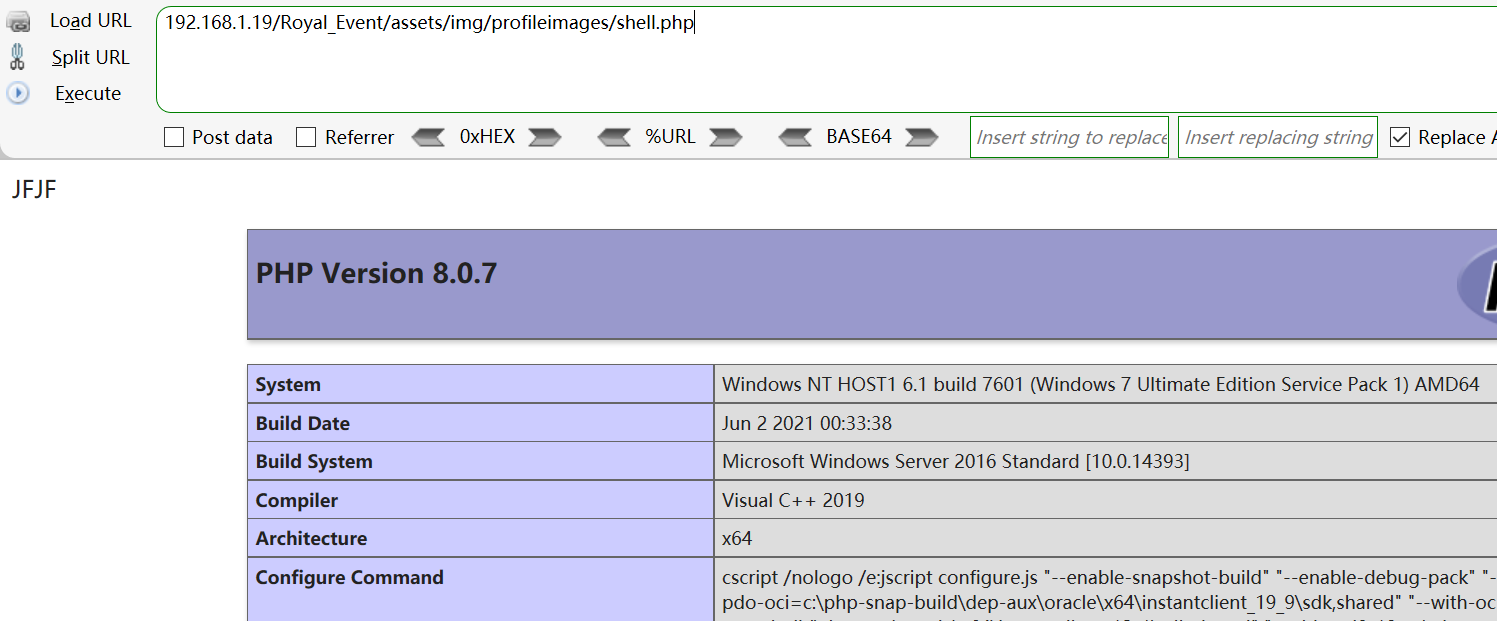Click the Execute play icon
This screenshot has height=621, width=1497.
point(18,93)
